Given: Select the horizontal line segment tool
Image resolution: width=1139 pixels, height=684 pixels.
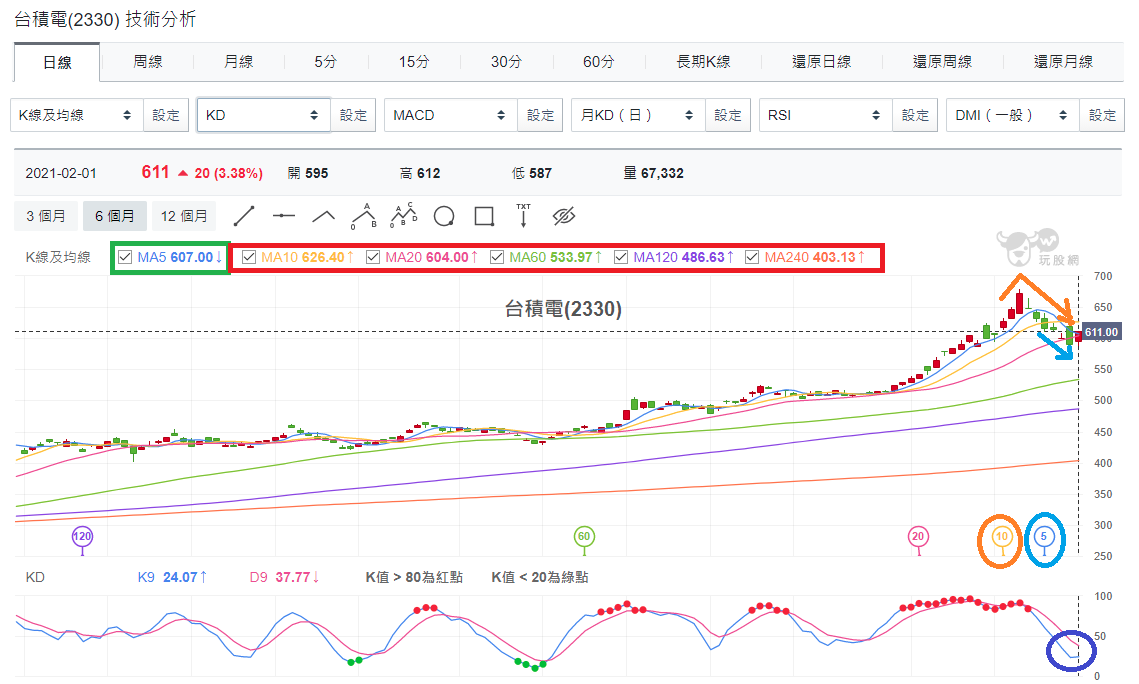Looking at the screenshot, I should pos(283,216).
